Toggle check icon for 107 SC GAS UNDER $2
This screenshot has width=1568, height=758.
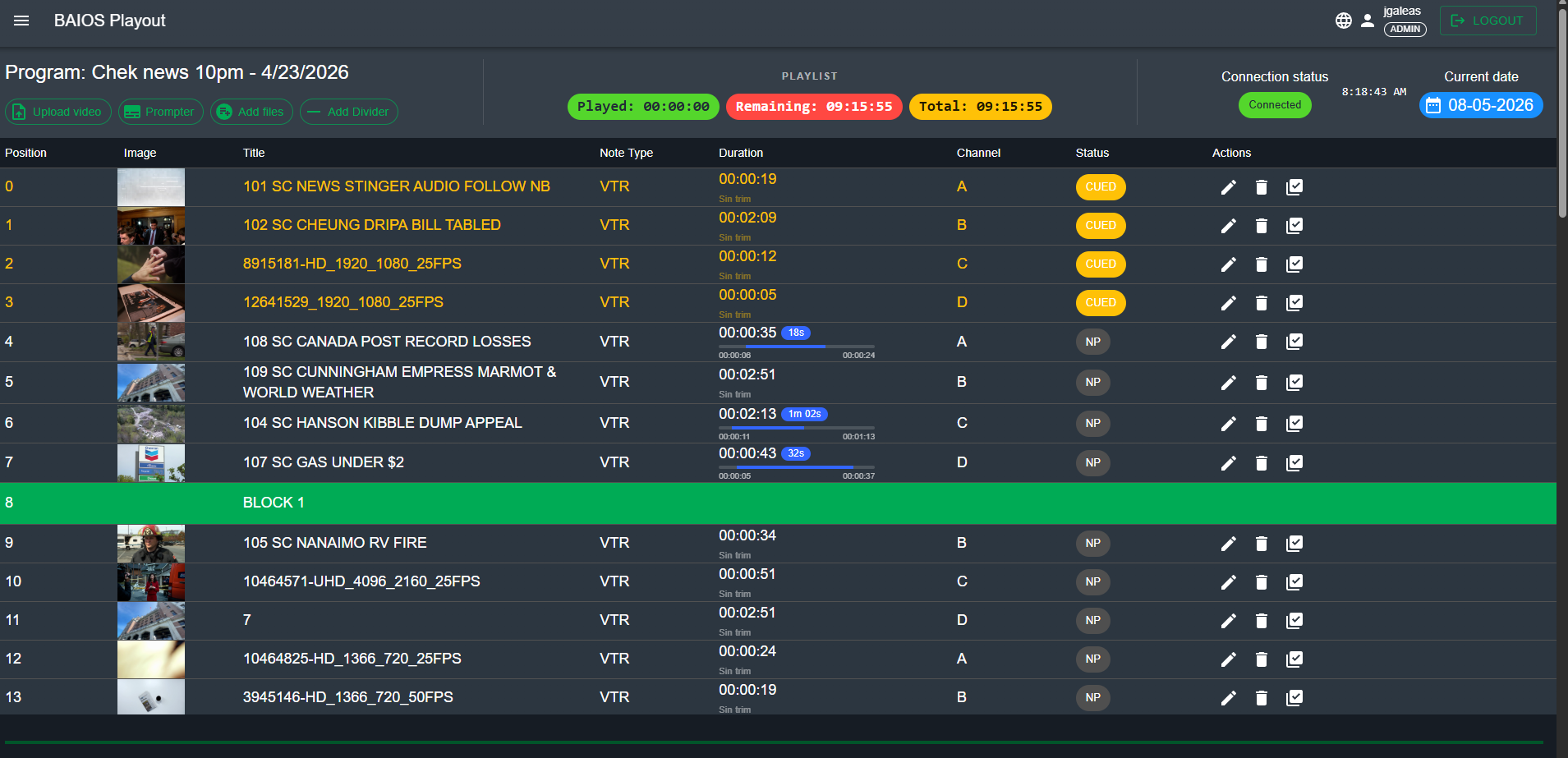(1294, 463)
